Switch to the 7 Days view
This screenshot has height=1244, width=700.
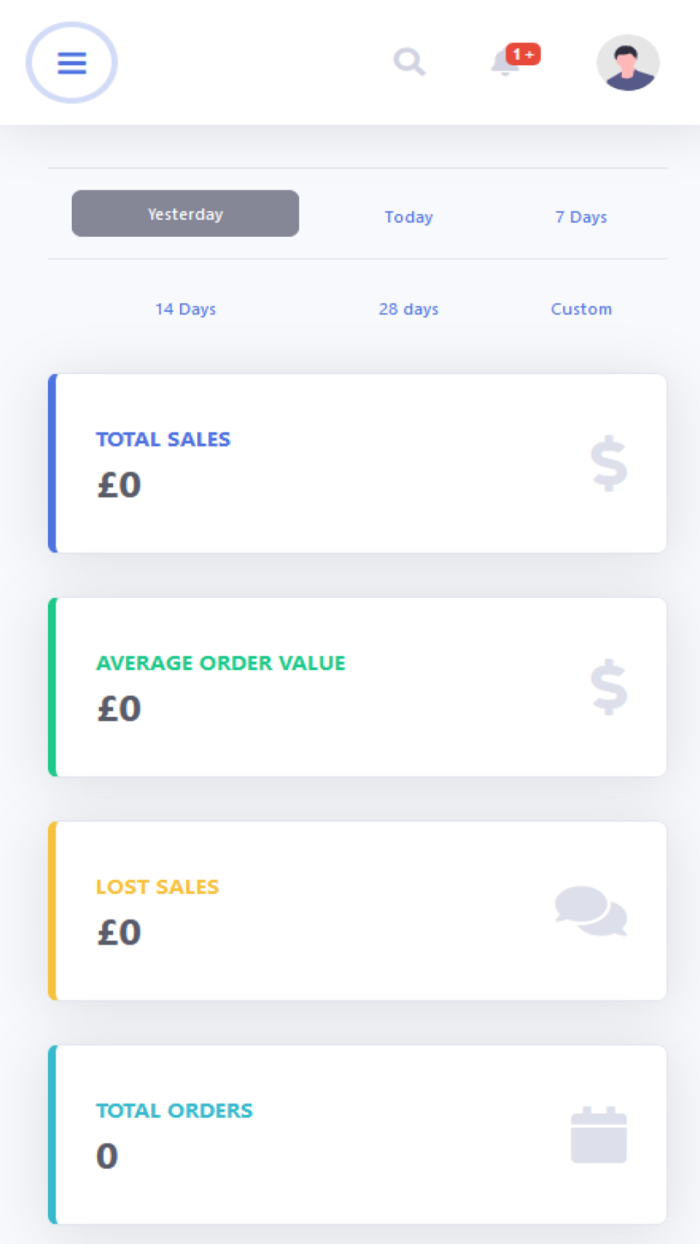581,217
